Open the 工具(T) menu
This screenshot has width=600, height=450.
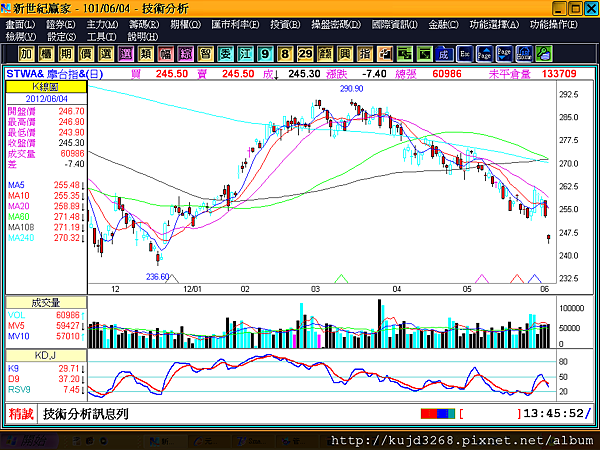(x=101, y=37)
